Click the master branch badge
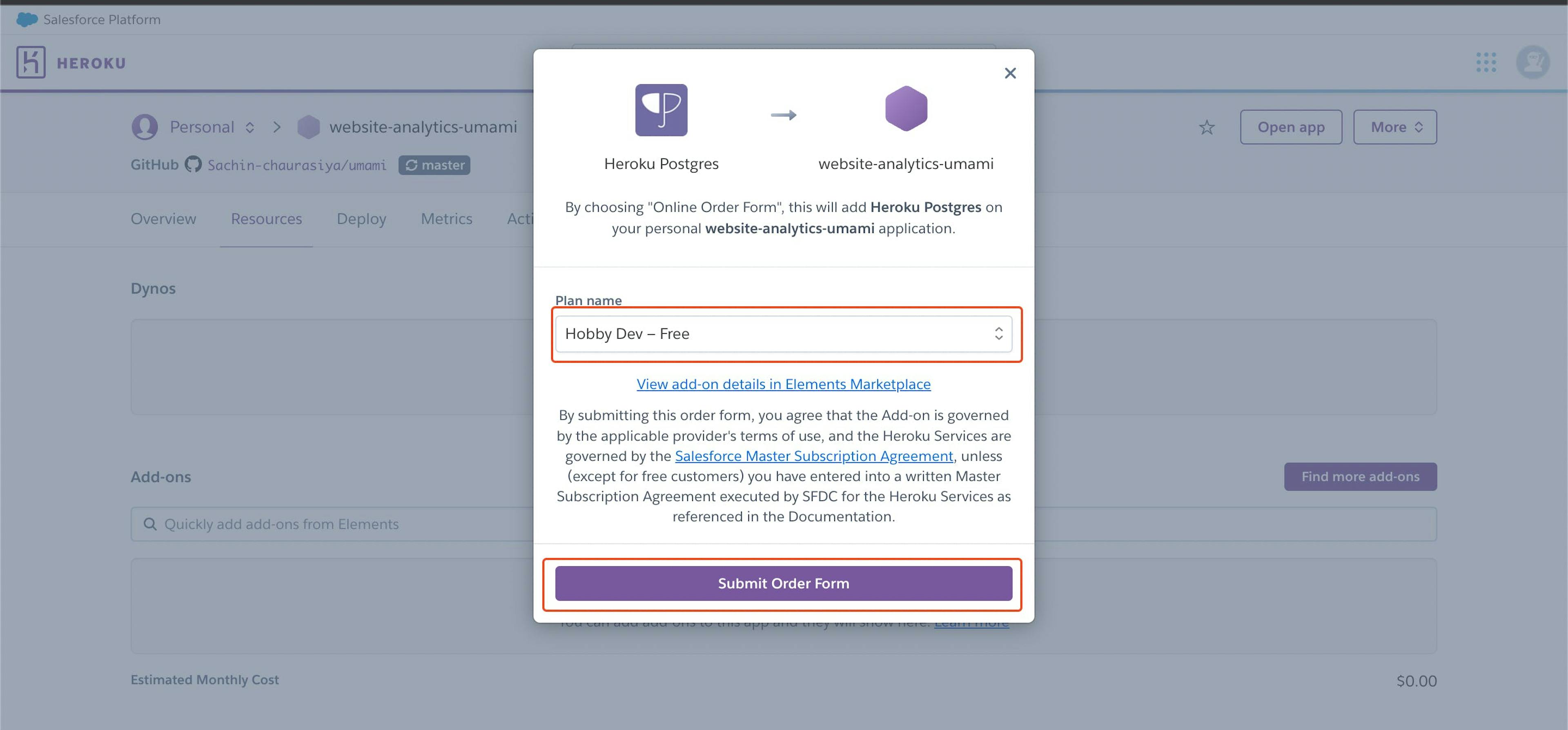The image size is (1568, 730). coord(434,165)
